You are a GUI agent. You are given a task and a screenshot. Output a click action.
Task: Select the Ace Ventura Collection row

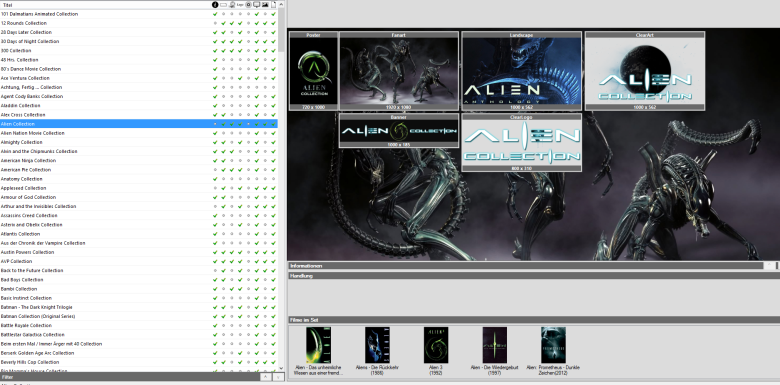[139, 78]
